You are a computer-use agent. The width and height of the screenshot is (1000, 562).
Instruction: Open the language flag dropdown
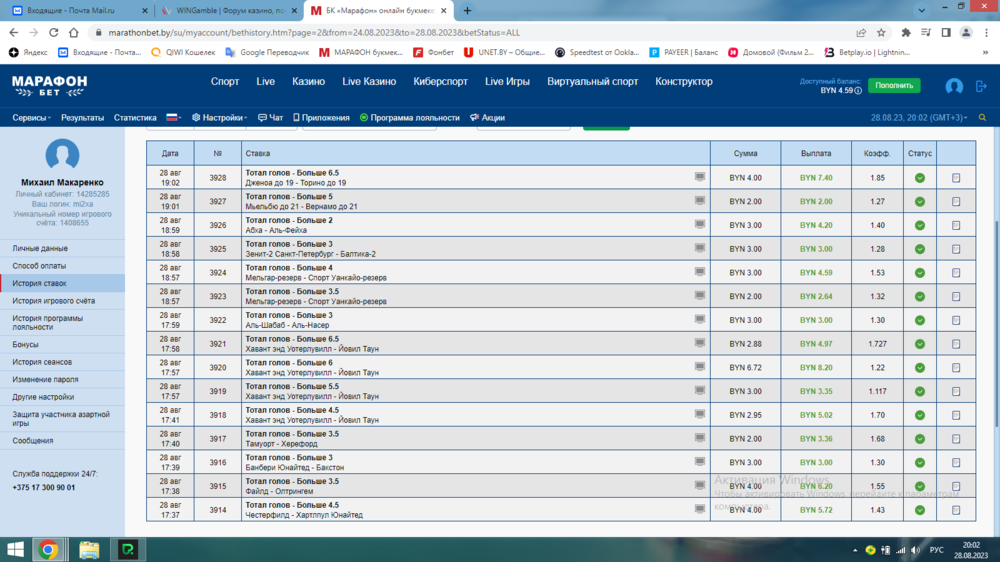click(x=174, y=118)
